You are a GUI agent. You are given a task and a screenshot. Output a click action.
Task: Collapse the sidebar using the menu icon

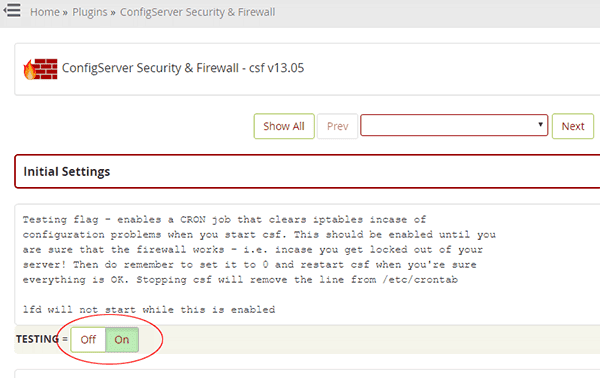tap(12, 10)
